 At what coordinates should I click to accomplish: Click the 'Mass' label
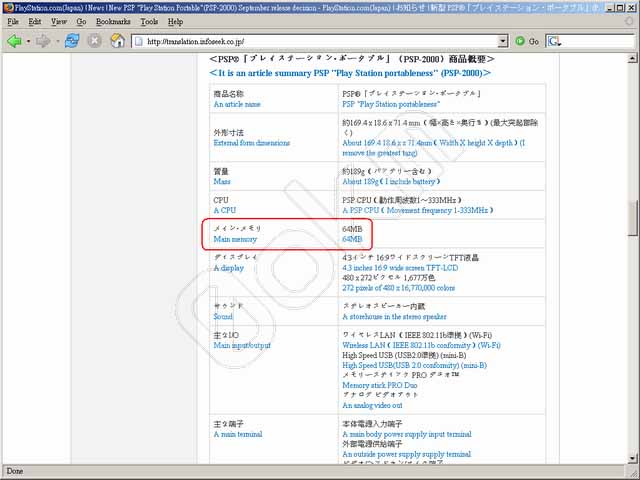[222, 181]
